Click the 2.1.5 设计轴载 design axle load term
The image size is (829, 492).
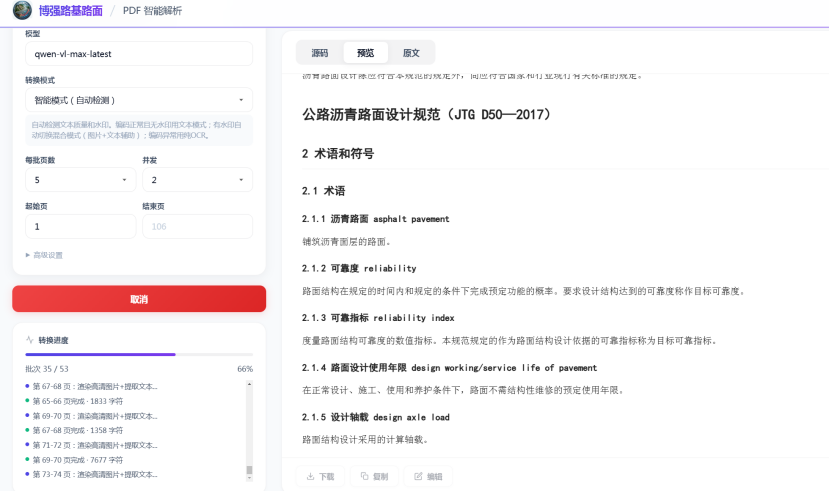[x=375, y=417]
